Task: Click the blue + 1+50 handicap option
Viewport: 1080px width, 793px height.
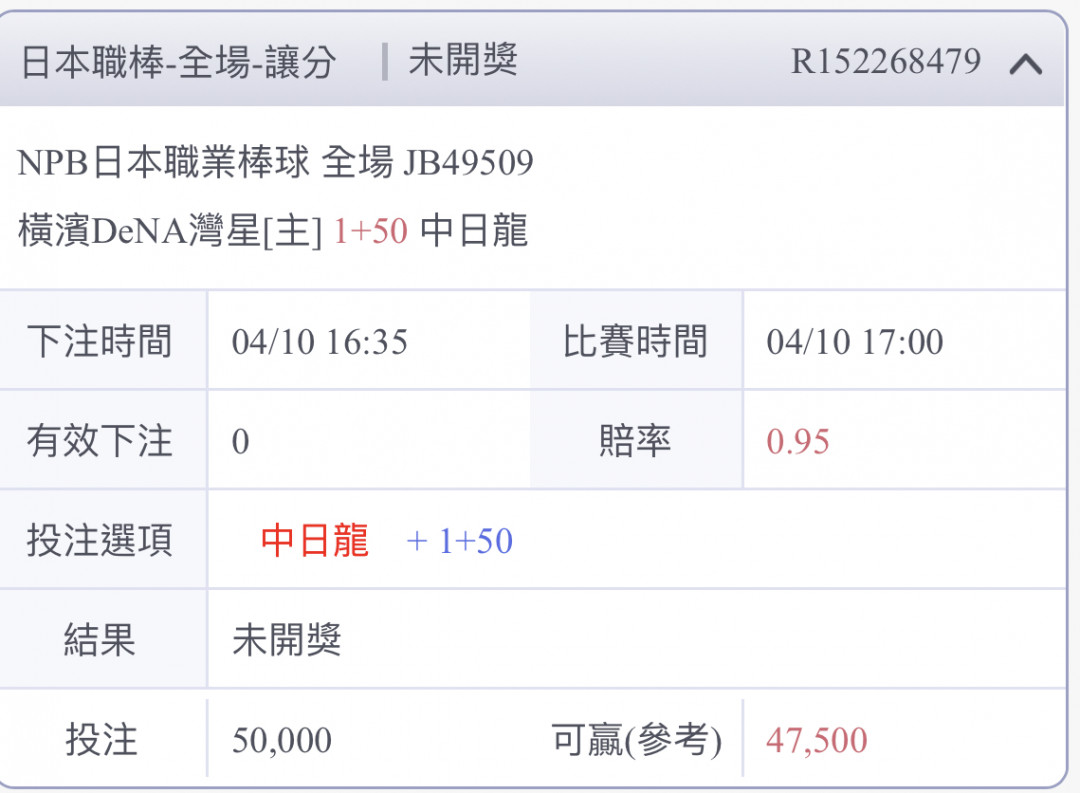Action: coord(459,541)
